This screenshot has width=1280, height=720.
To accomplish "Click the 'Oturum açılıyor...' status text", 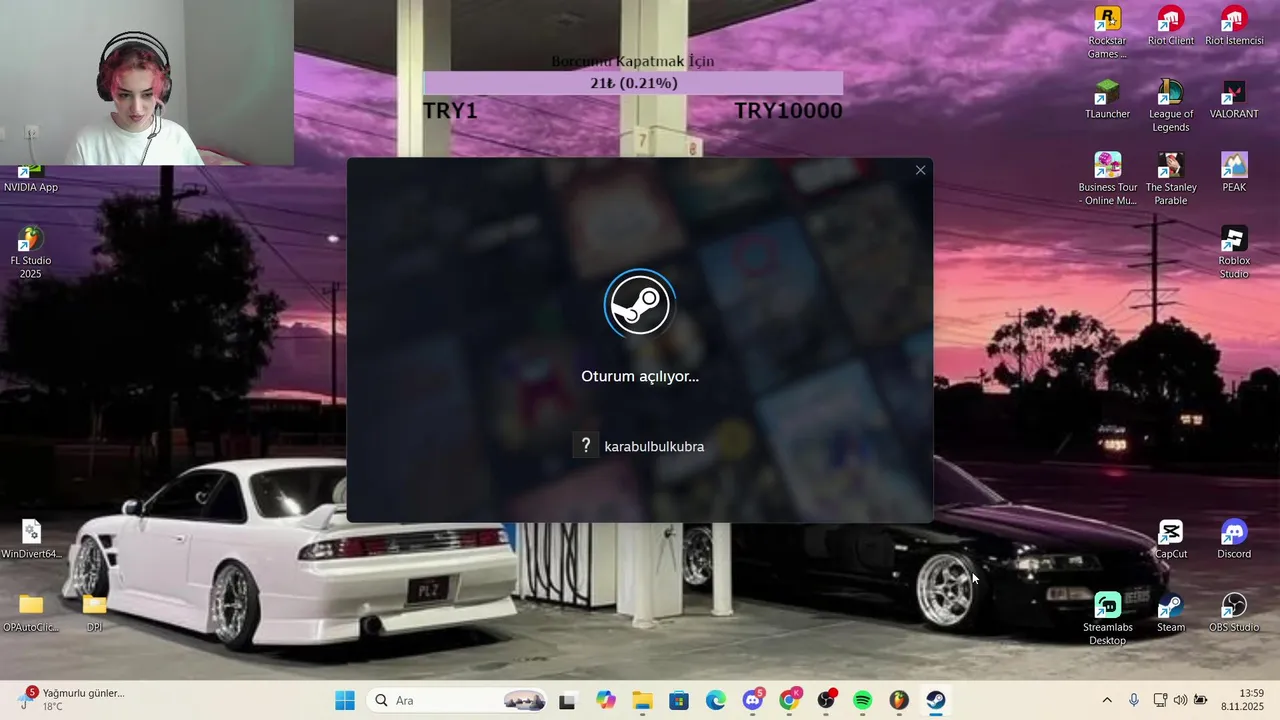I will tap(640, 376).
